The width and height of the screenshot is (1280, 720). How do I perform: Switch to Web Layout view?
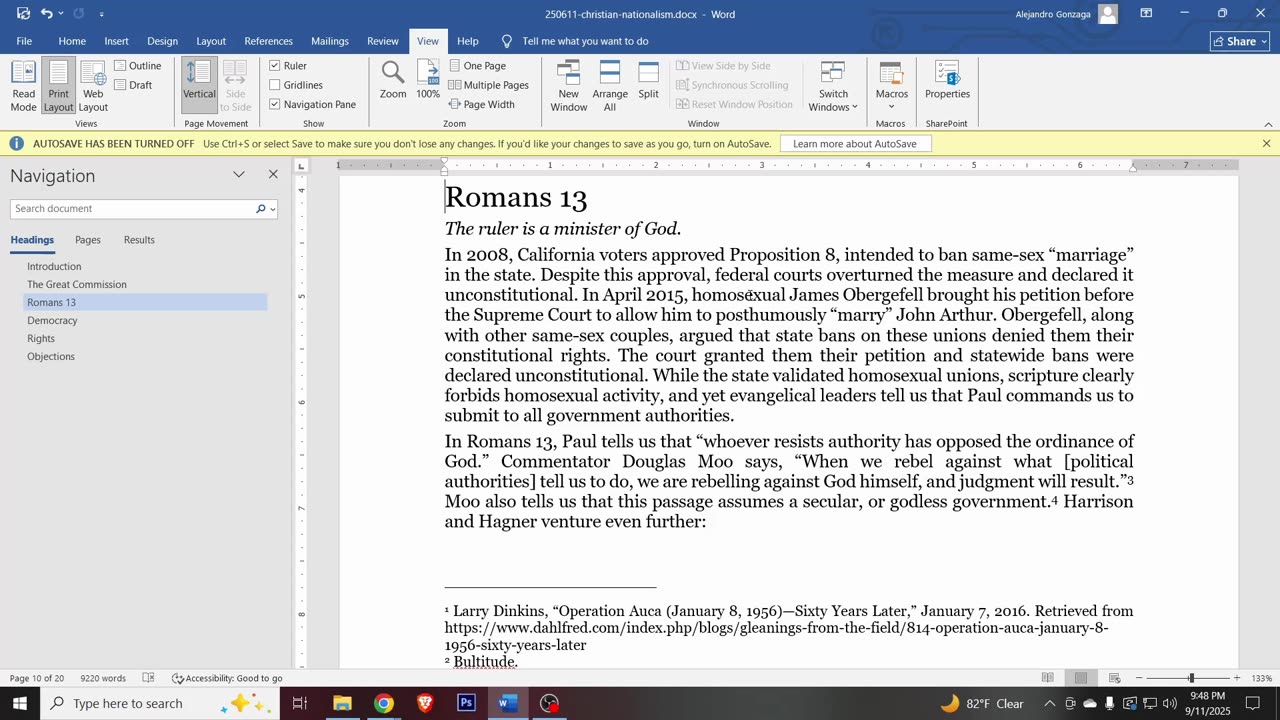pos(93,86)
